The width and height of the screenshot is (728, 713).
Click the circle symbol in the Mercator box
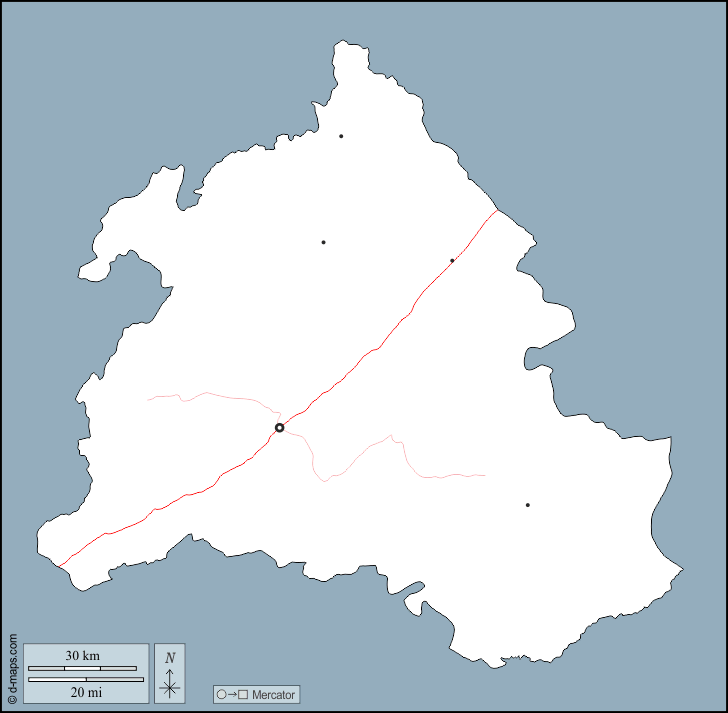[221, 694]
